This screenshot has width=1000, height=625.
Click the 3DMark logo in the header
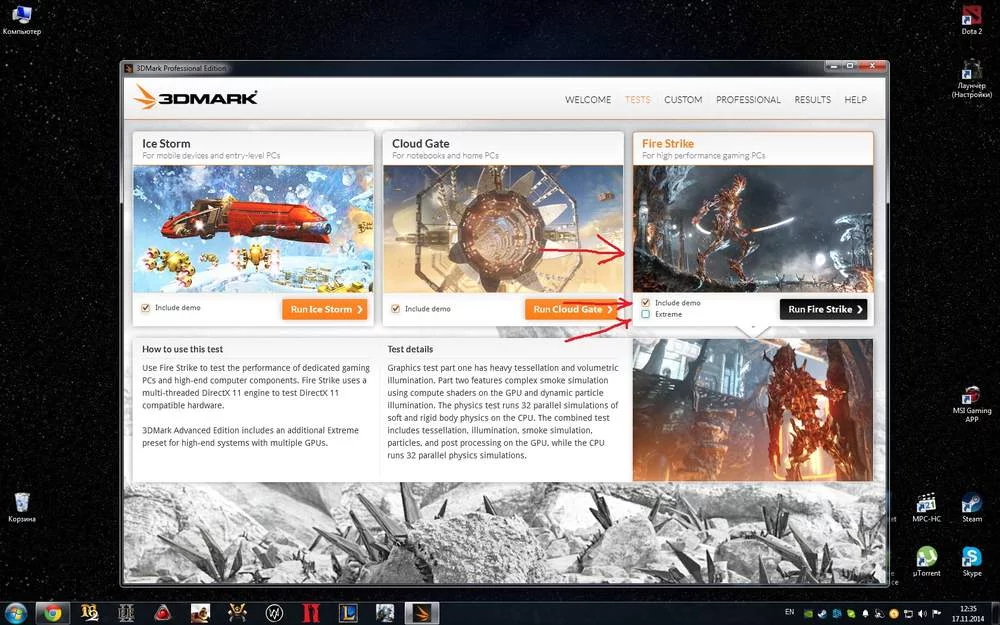point(195,98)
